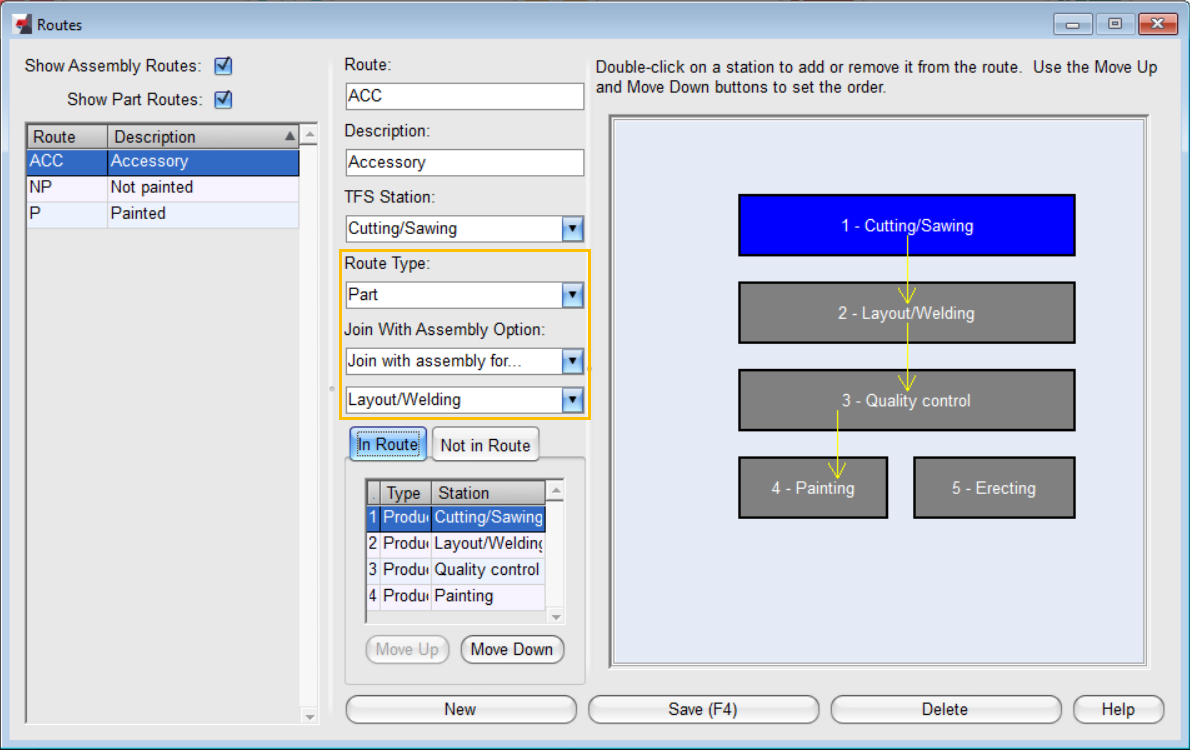Open the Route Type dropdown

coord(572,294)
